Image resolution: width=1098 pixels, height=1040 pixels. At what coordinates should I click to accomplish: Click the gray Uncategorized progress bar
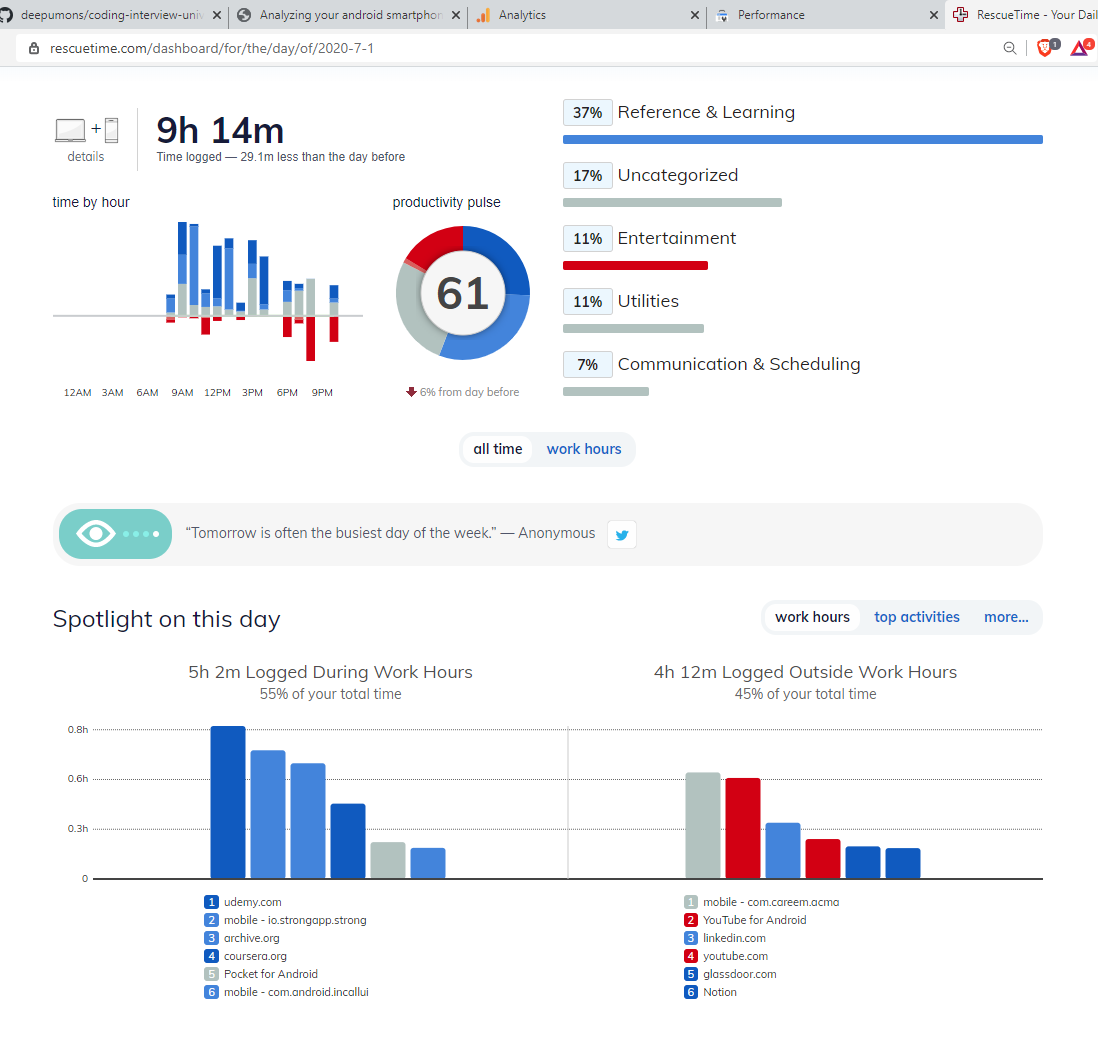click(672, 202)
